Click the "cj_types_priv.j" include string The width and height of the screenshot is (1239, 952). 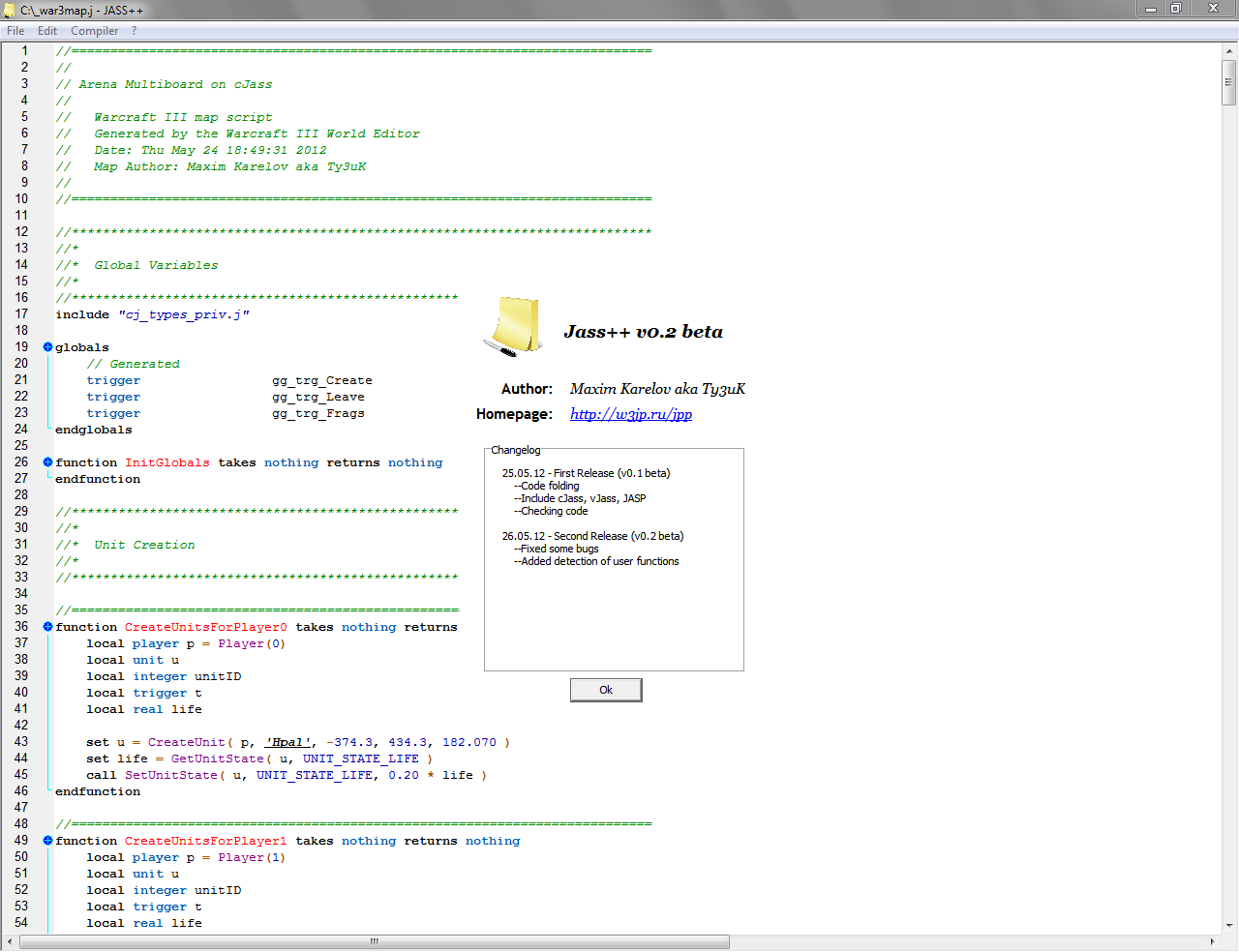(x=184, y=314)
